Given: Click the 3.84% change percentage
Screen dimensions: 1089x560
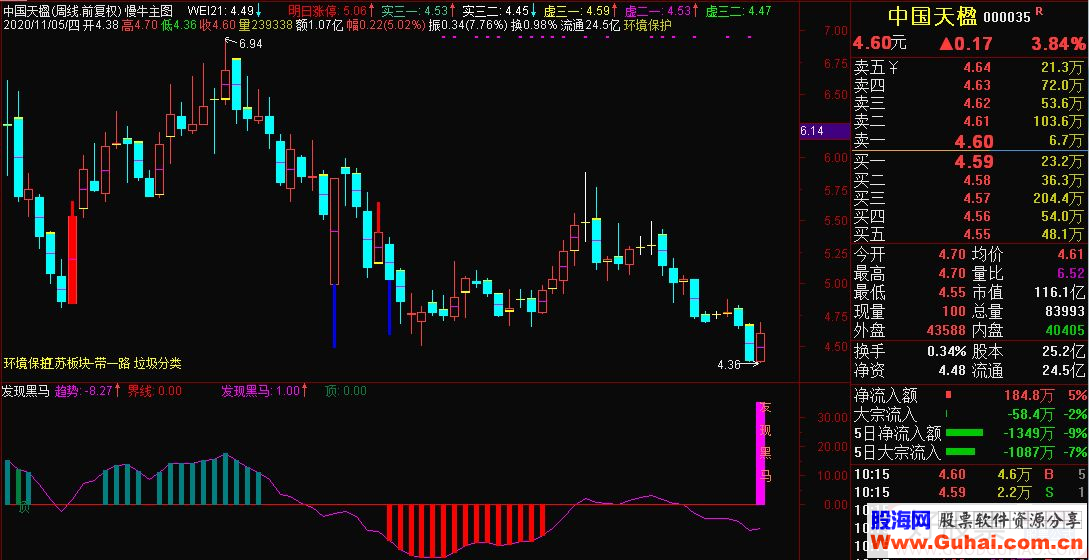Looking at the screenshot, I should tap(1057, 44).
